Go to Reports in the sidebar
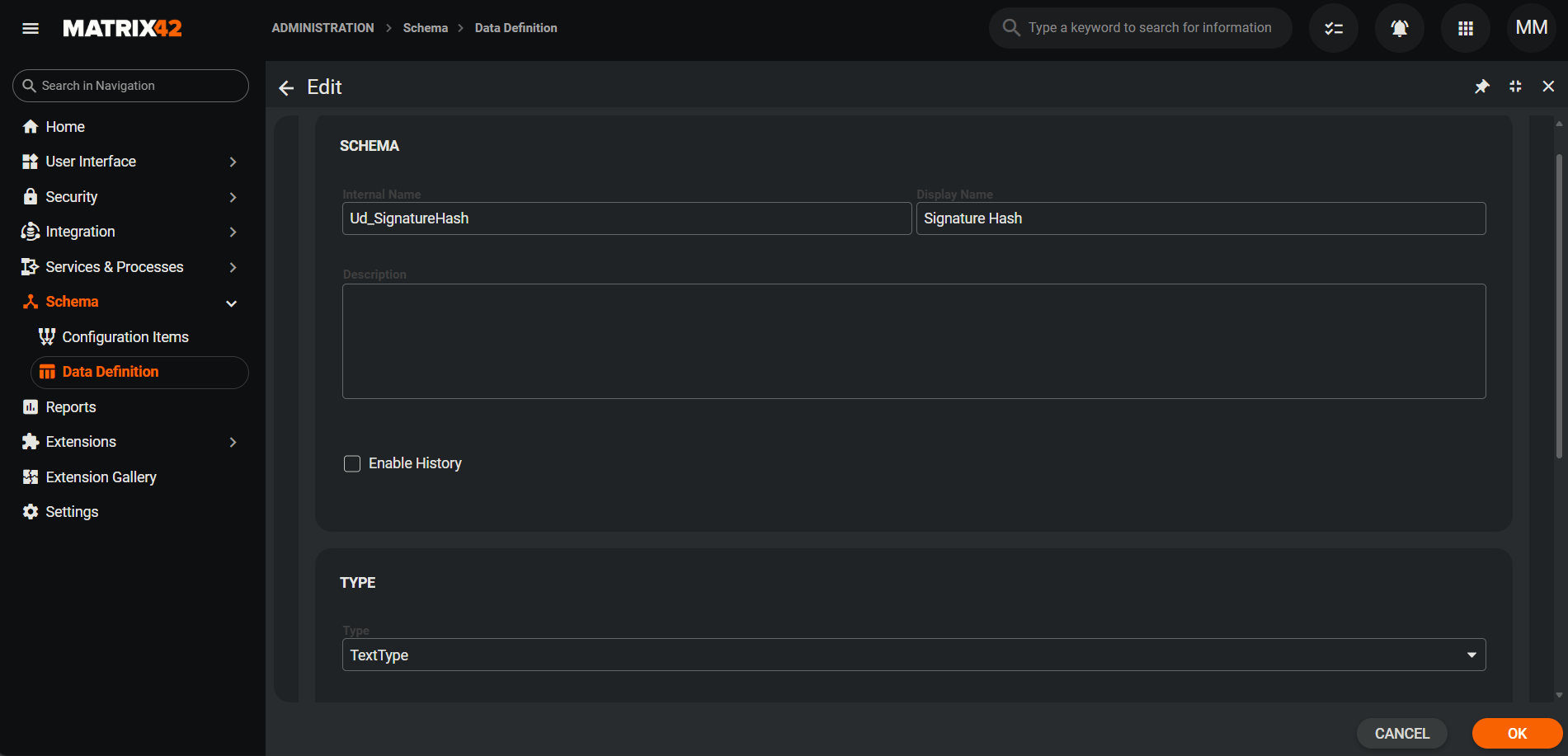 point(71,407)
